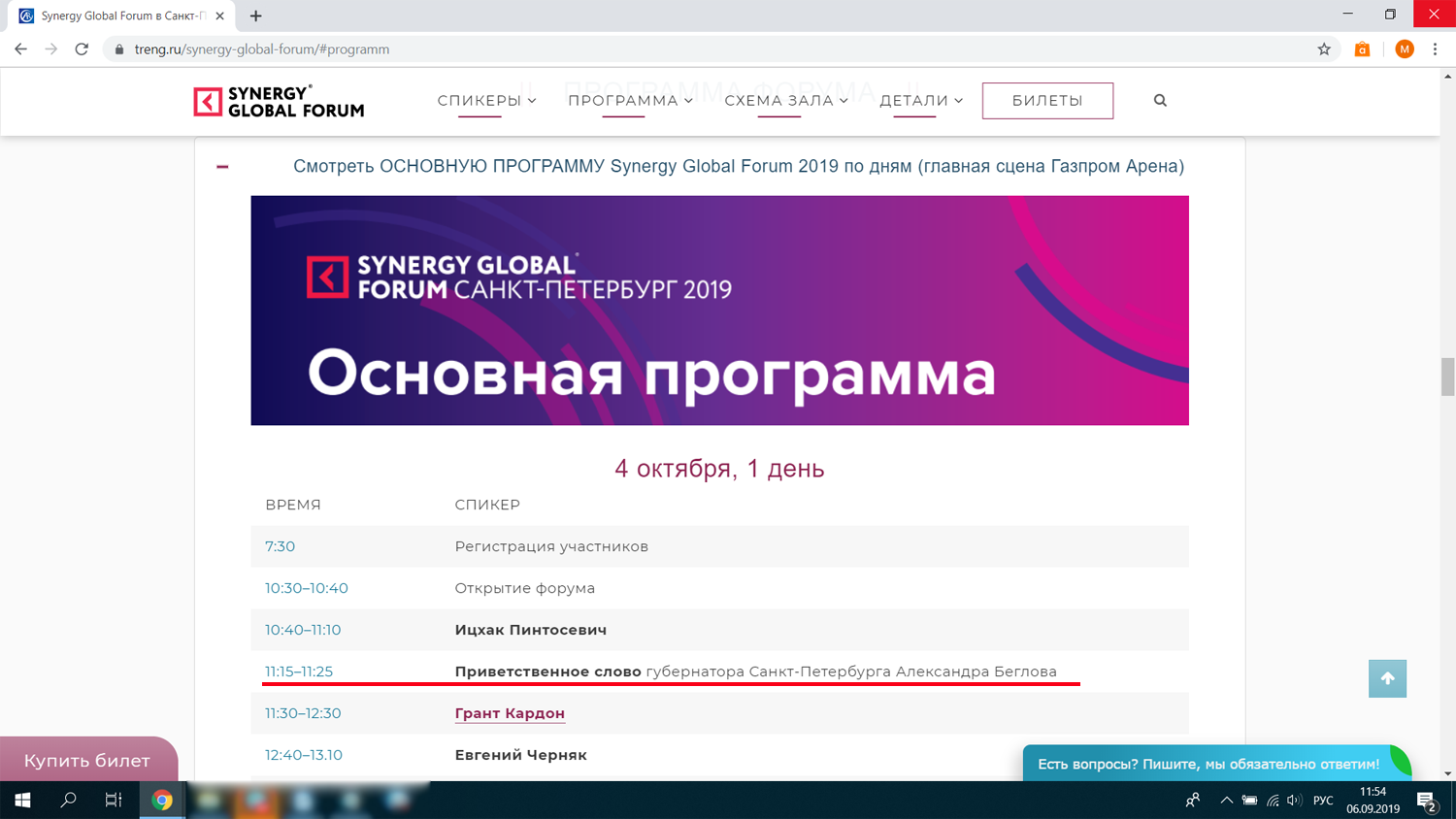The image size is (1456, 819).
Task: Open the Windows Start menu
Action: [x=22, y=800]
